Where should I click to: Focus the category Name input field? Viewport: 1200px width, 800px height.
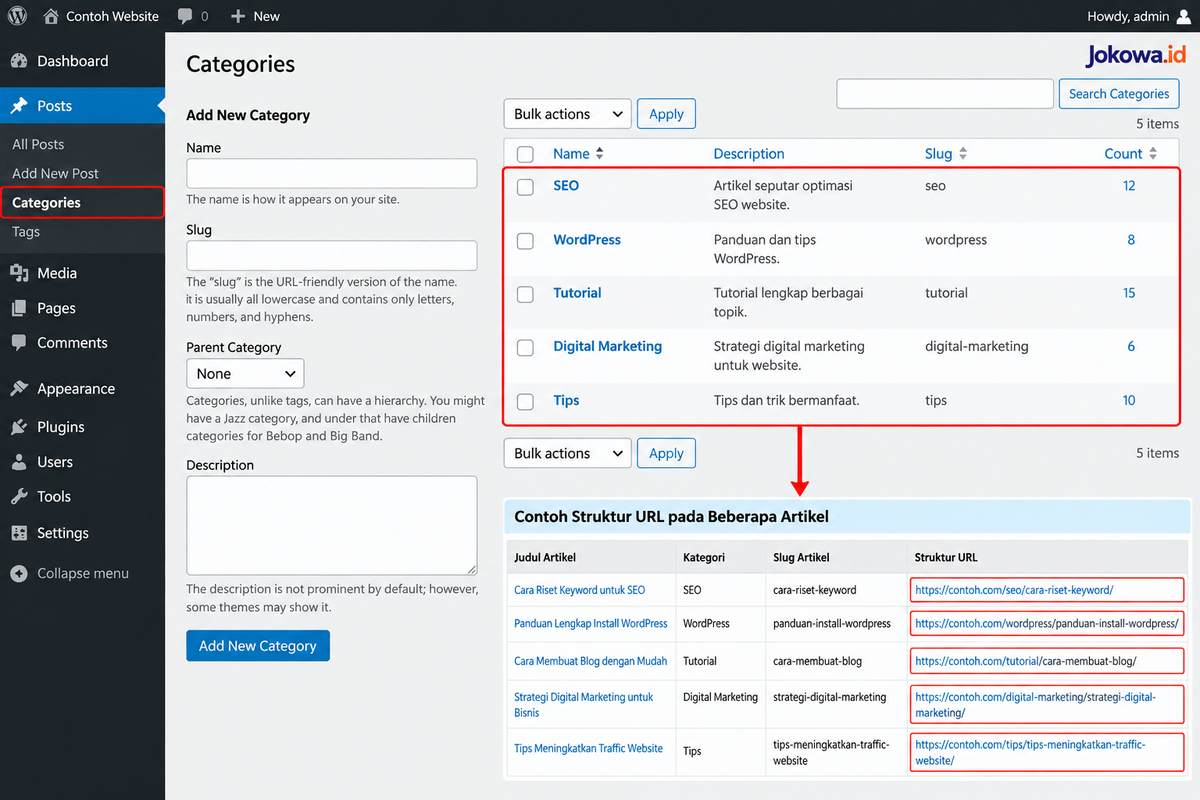click(332, 173)
